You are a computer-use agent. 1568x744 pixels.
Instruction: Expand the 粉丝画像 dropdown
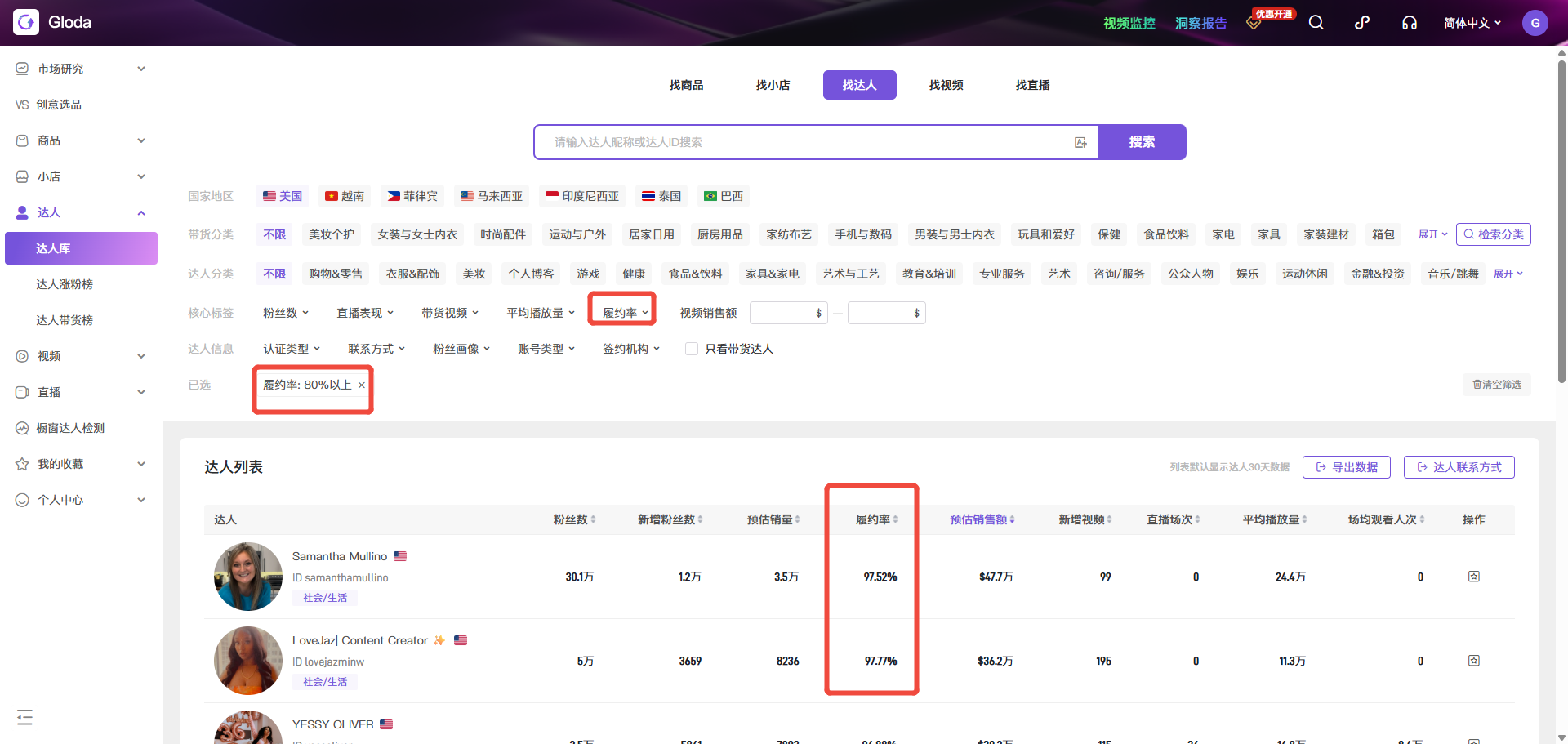(460, 348)
